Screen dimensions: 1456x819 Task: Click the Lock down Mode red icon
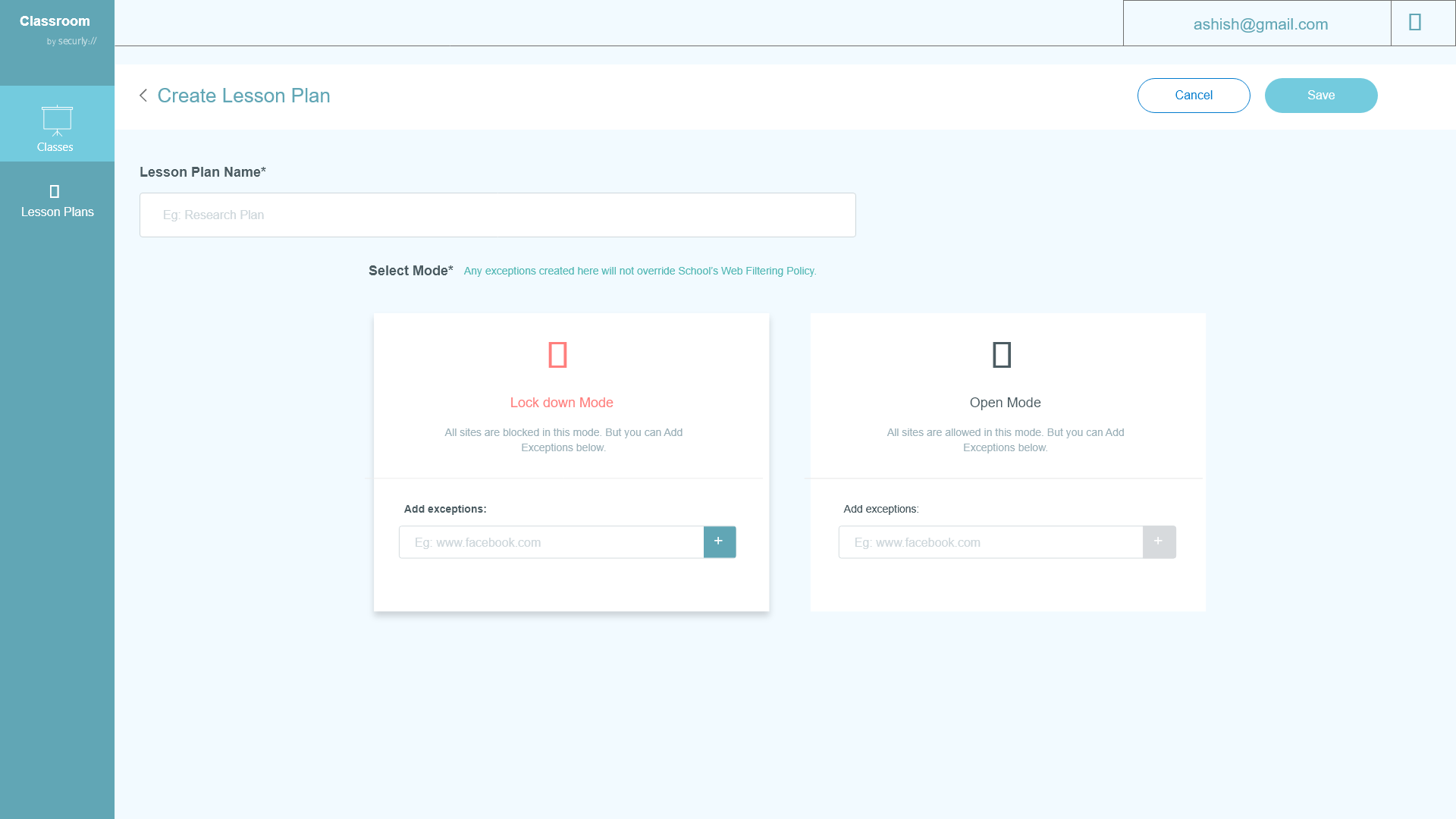click(x=558, y=355)
